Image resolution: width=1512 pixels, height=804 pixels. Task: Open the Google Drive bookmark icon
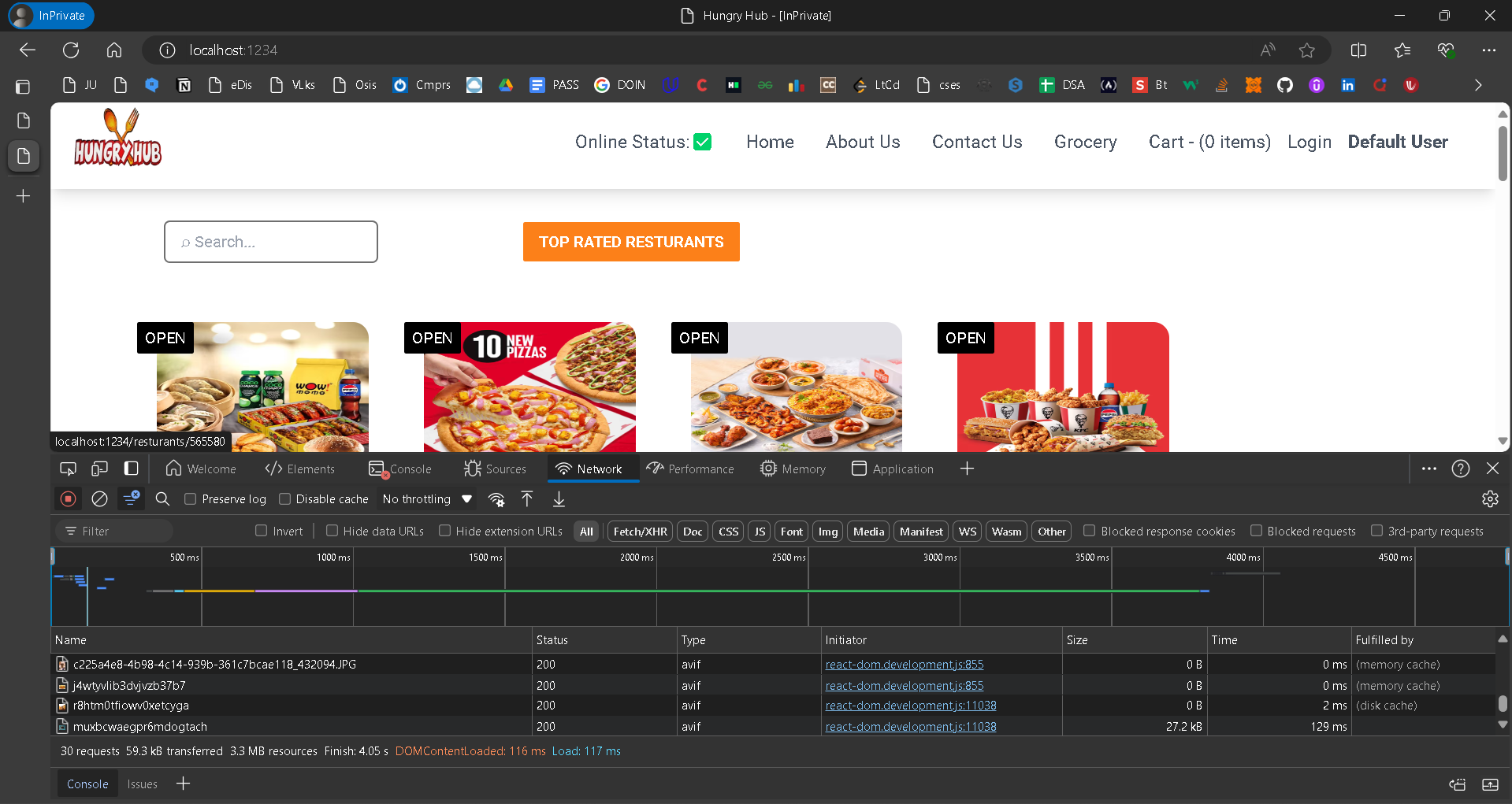point(506,85)
